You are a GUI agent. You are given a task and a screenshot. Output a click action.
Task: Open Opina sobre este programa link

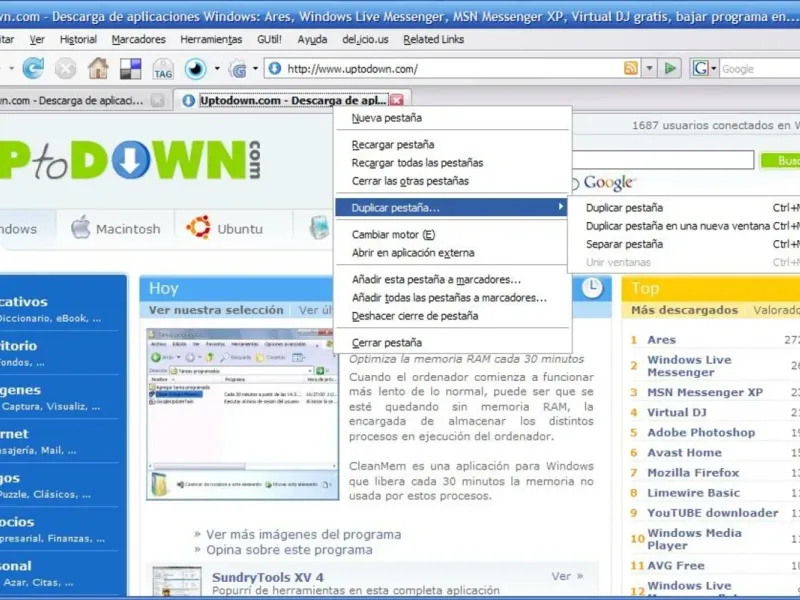point(289,550)
